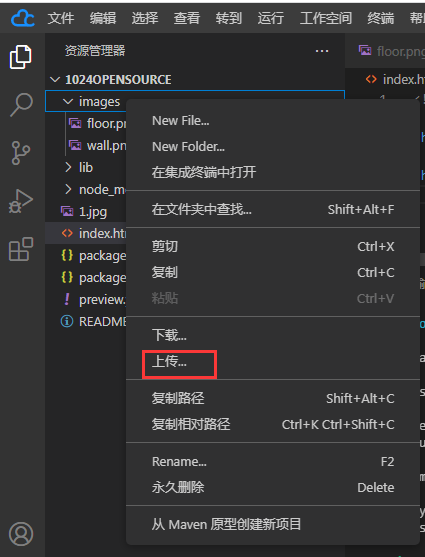Select the lib folder row
This screenshot has width=425, height=557.
point(86,167)
